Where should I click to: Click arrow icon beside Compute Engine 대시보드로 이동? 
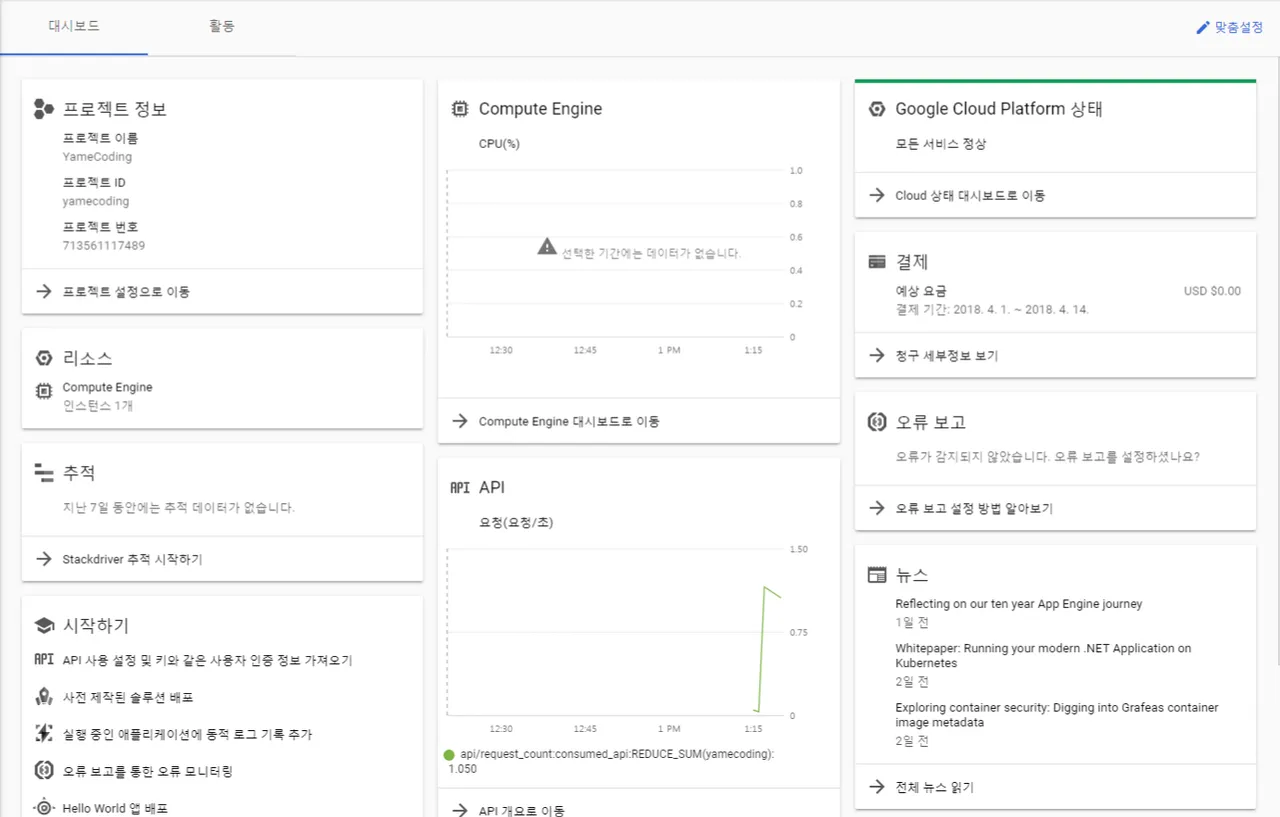tap(460, 421)
